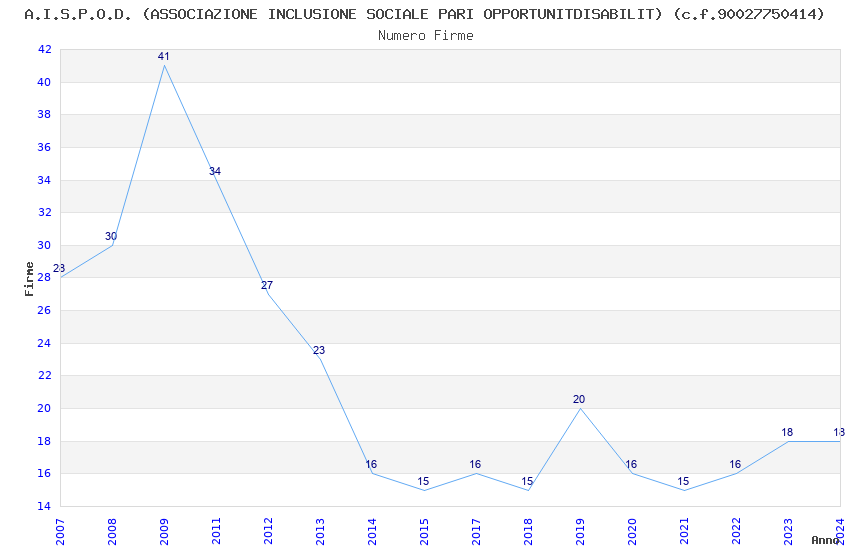Click y-axis value 36
850x550 pixels.
click(44, 147)
